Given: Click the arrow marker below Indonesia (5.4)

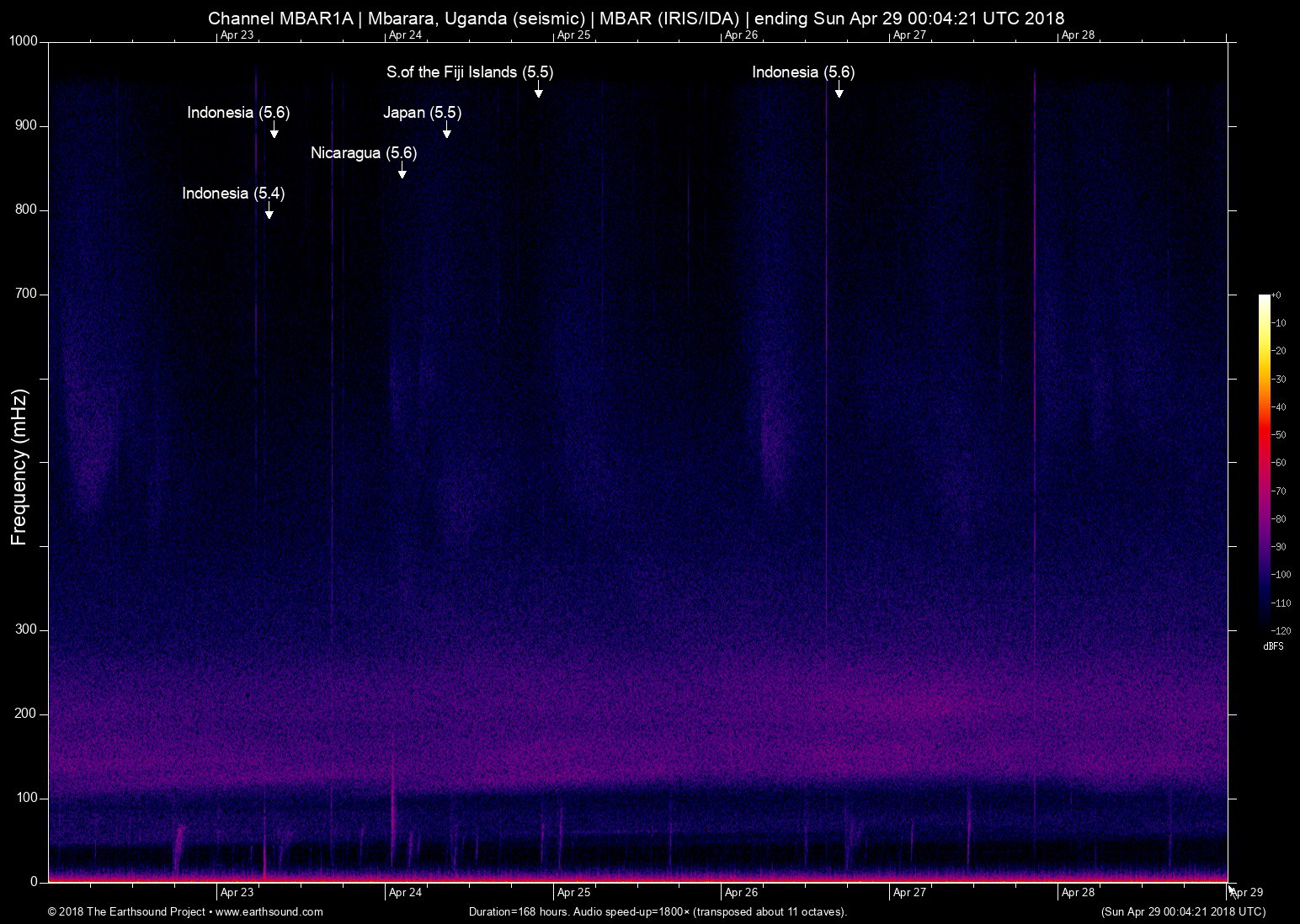Looking at the screenshot, I should pyautogui.click(x=269, y=212).
